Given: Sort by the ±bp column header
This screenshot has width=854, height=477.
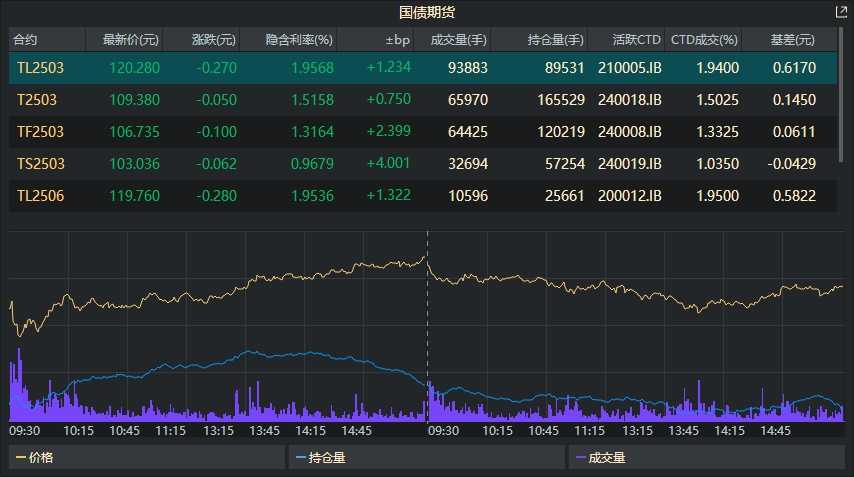Looking at the screenshot, I should 397,40.
